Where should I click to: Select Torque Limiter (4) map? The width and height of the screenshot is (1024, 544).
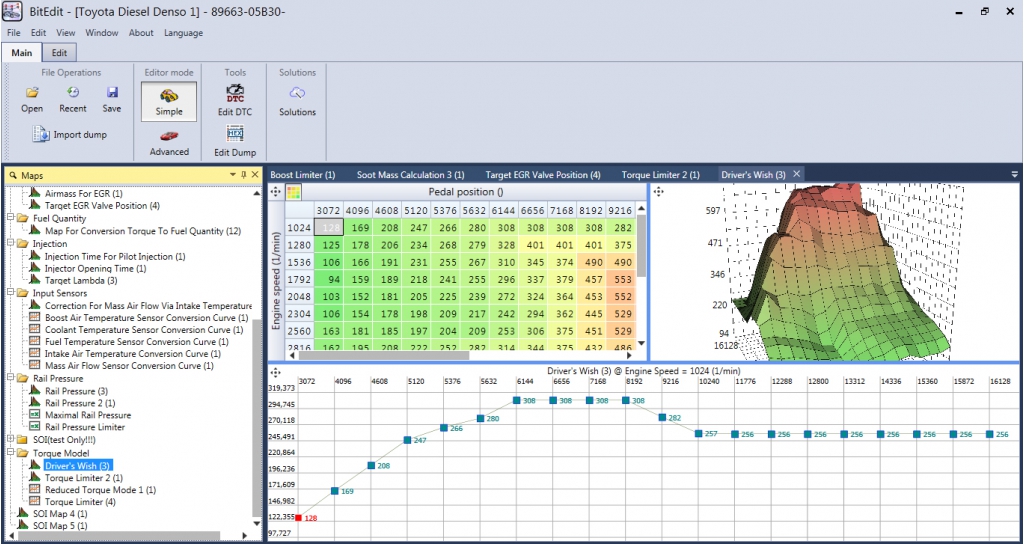80,502
